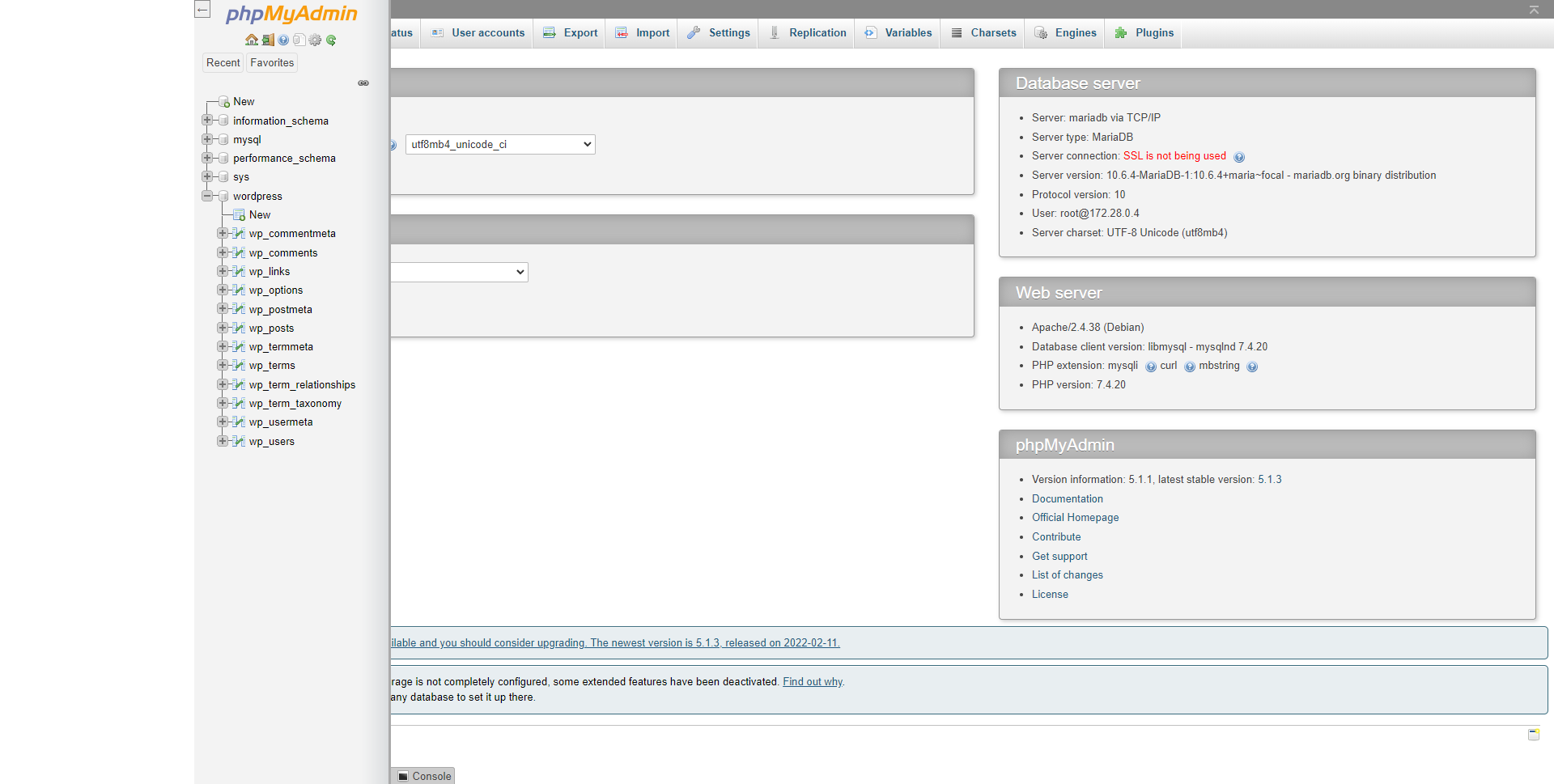Viewport: 1554px width, 784px height.
Task: Click the Favorites tables button
Action: (272, 63)
